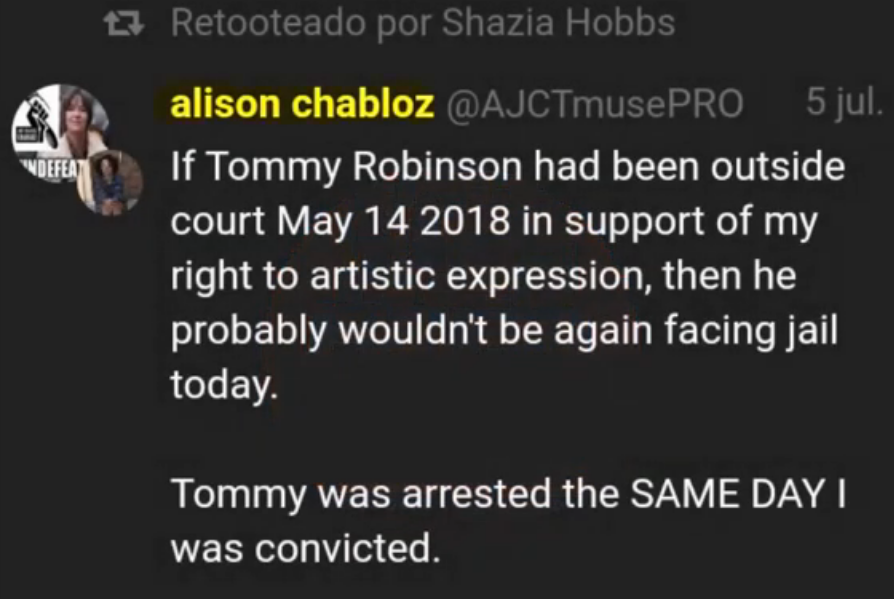Click the 'May 14 2018' date text
The width and height of the screenshot is (894, 599).
click(x=393, y=222)
